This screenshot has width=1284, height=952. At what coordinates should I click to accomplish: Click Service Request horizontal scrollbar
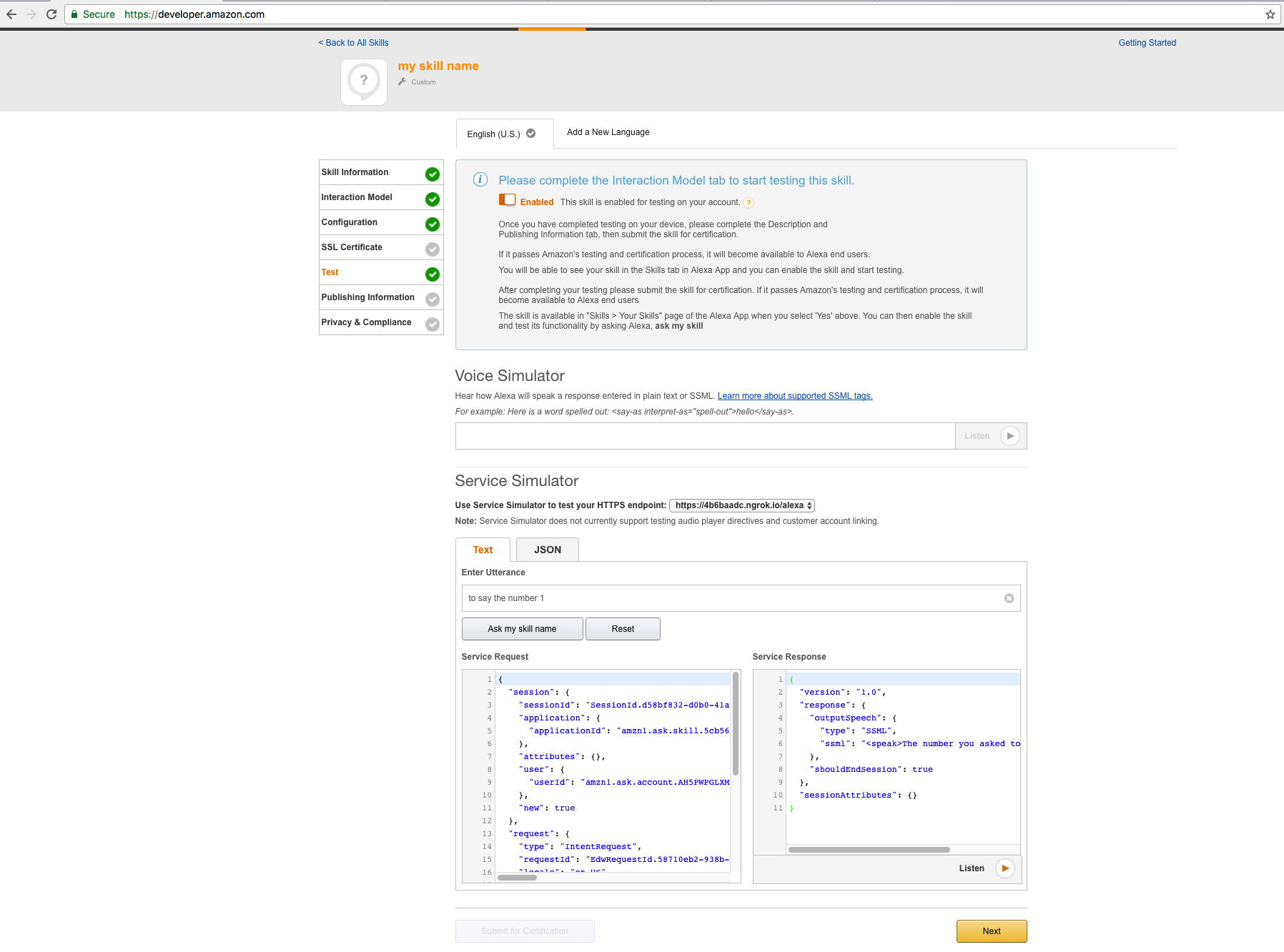(517, 878)
